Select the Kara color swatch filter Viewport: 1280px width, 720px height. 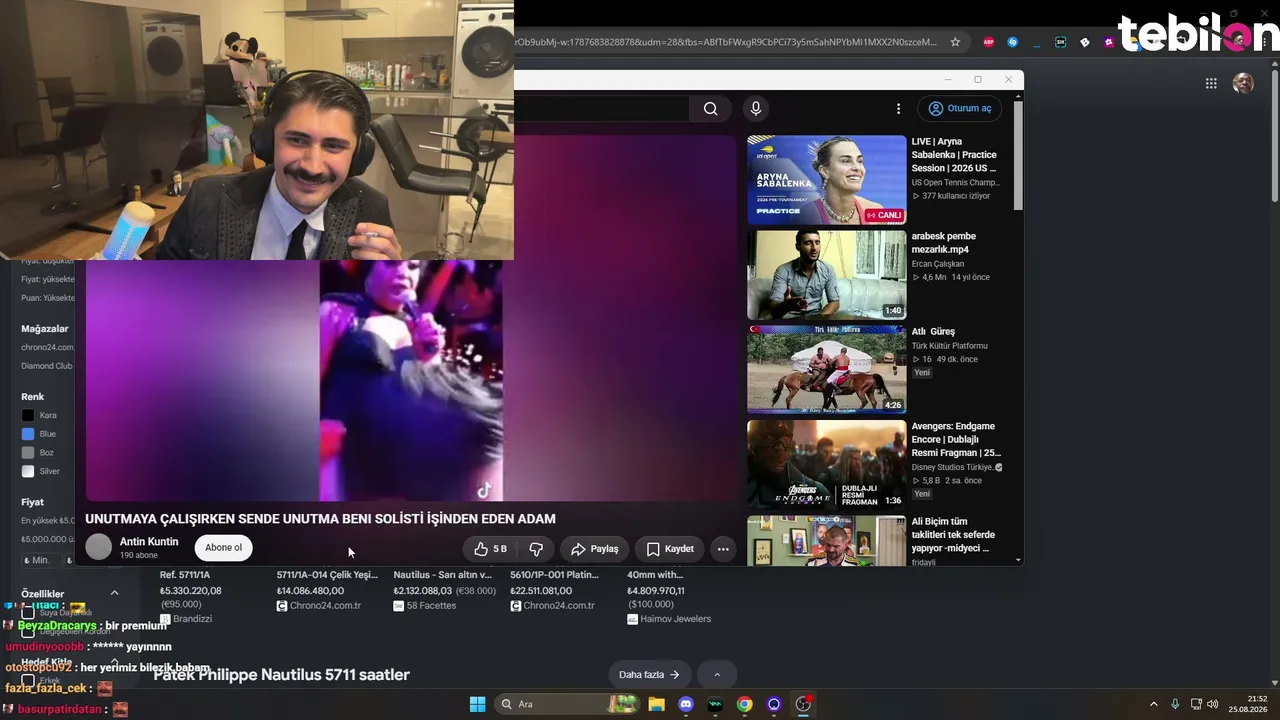point(28,415)
